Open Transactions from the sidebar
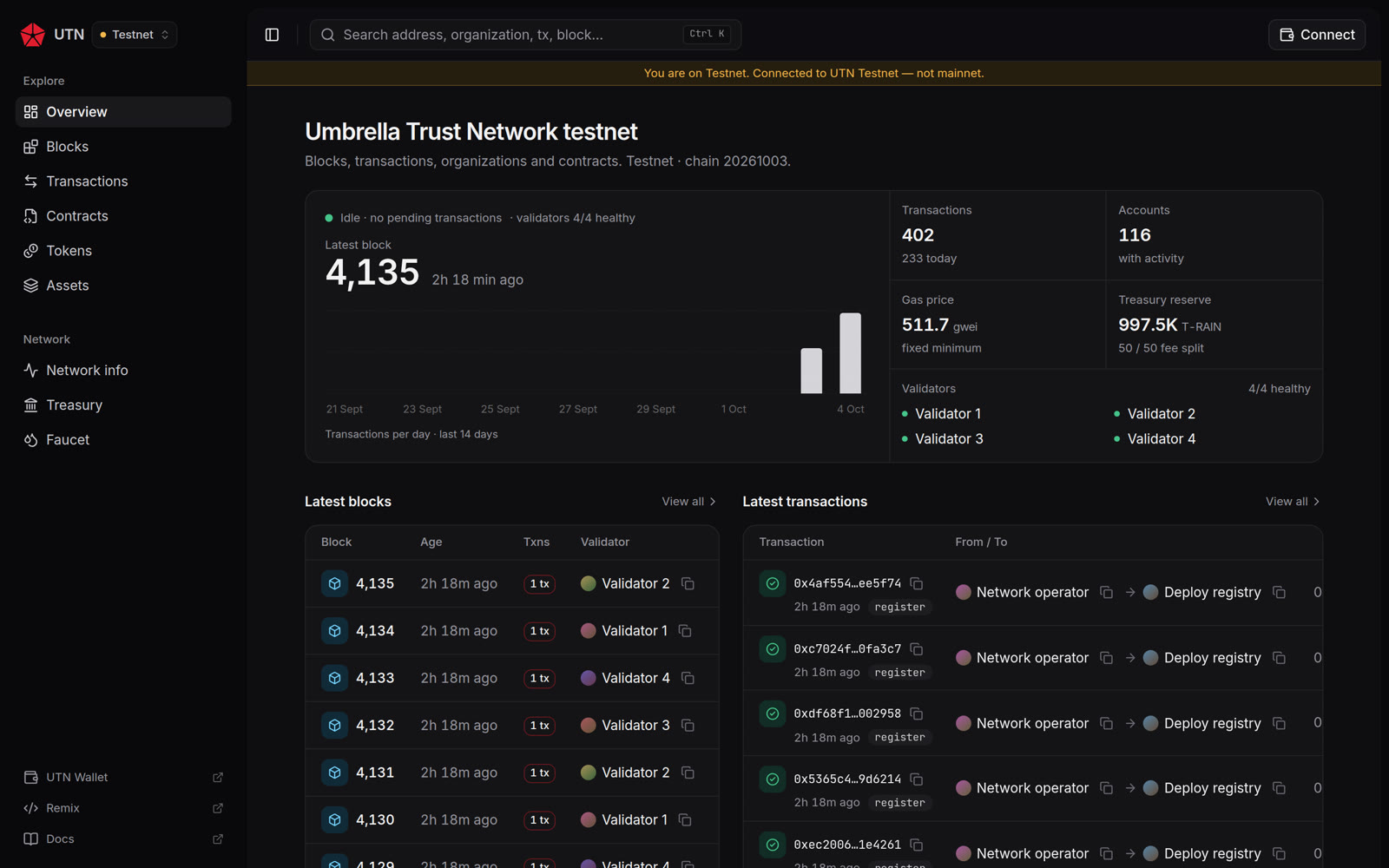The height and width of the screenshot is (868, 1389). click(123, 181)
